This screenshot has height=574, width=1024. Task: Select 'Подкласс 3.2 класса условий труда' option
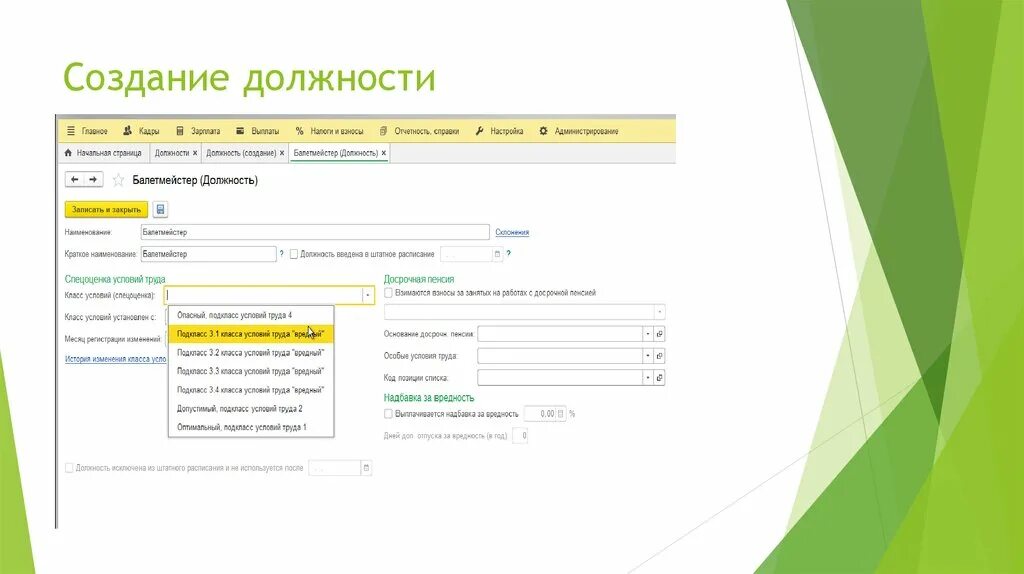tap(251, 353)
